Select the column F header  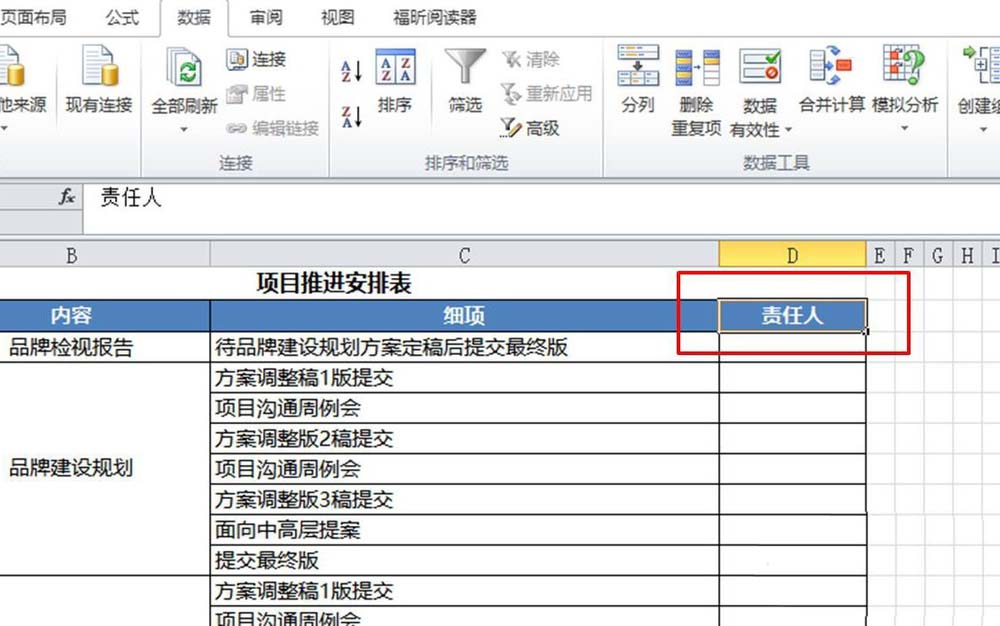(x=909, y=255)
